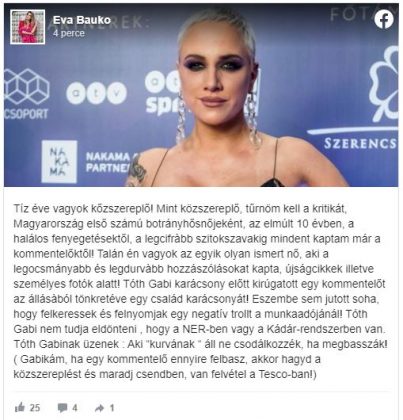This screenshot has width=403, height=420.
Task: Click the SZERENCS text in photo
Action: tap(361, 143)
